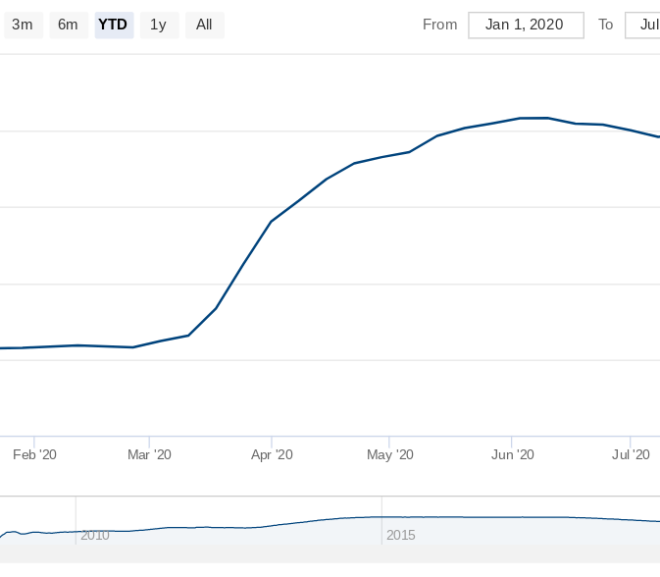The image size is (660, 577).
Task: Click the line's peak near June
Action: pos(535,118)
